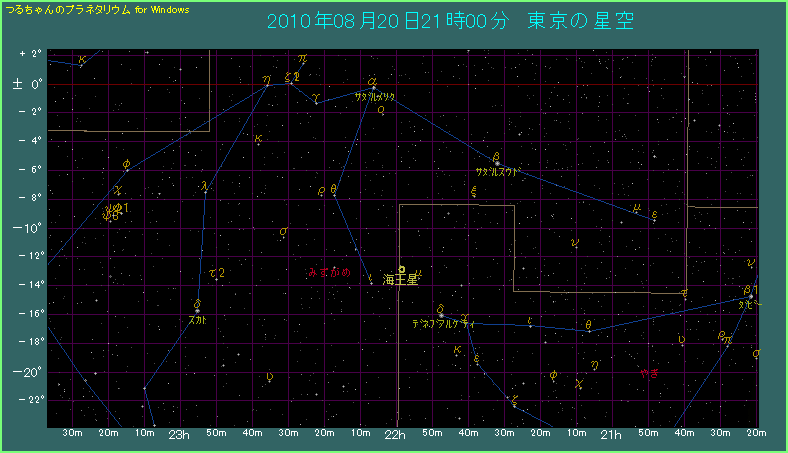Click the Neptune (海王星) planet marker
This screenshot has height=453, width=788.
click(401, 269)
